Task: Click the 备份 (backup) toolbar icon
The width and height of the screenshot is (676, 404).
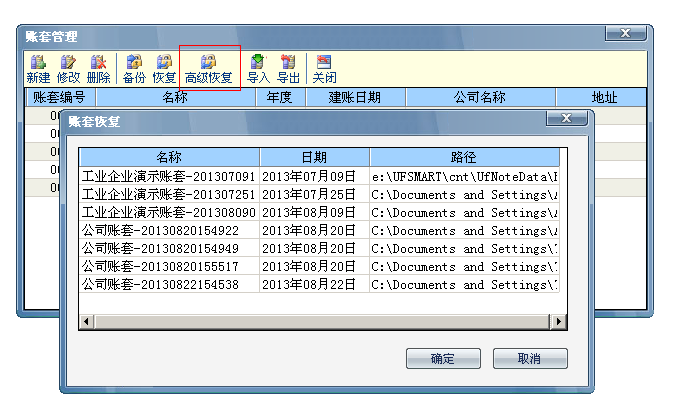Action: click(x=134, y=69)
